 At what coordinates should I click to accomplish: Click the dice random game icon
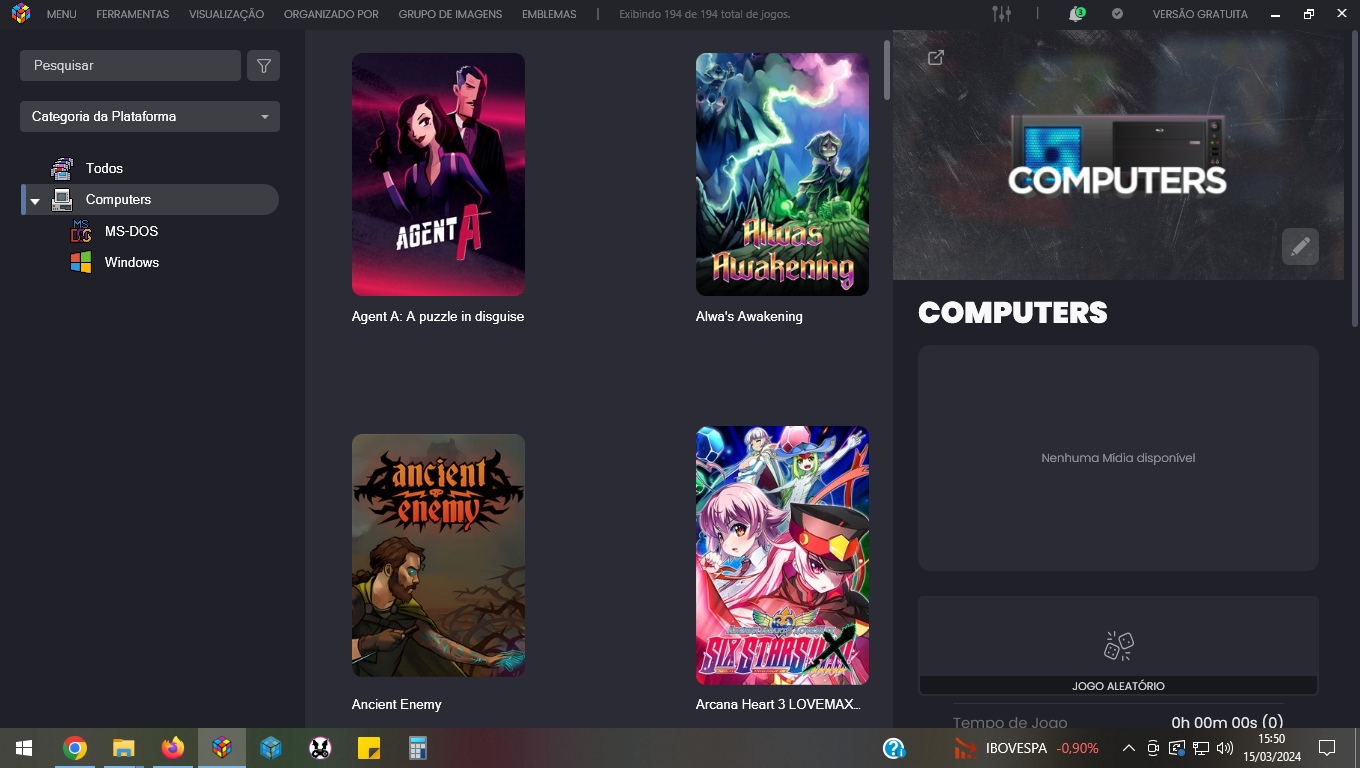[x=1118, y=645]
